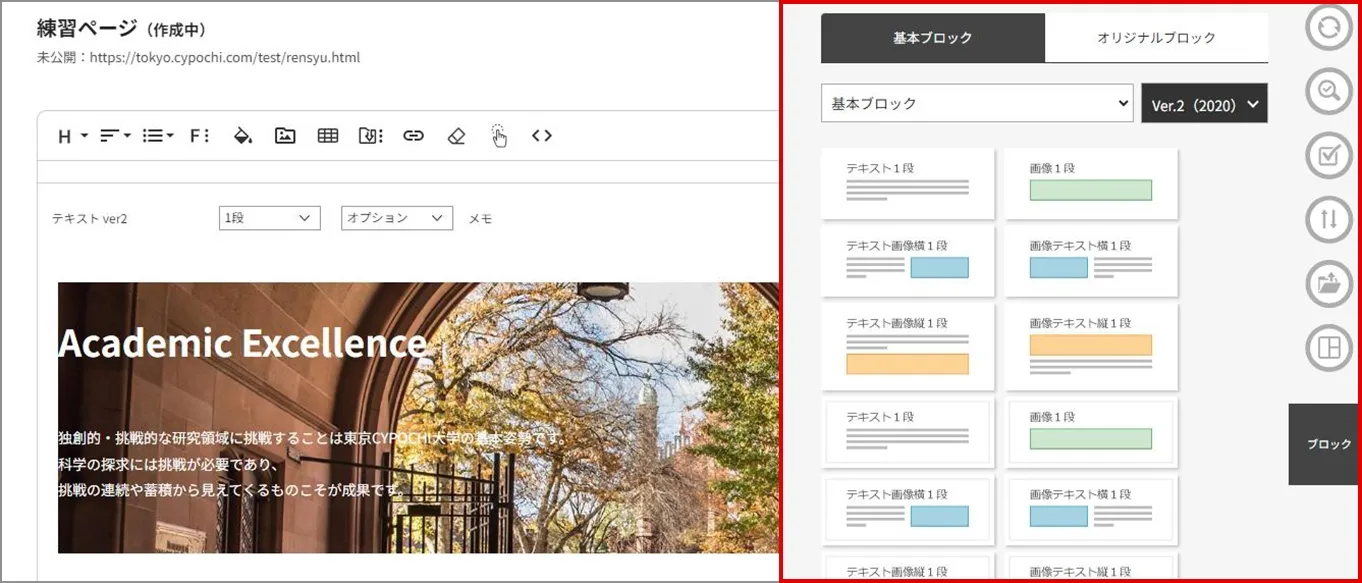Click the checkbox checklist icon in sidebar
Screen dimensions: 1362x583
pos(1329,156)
